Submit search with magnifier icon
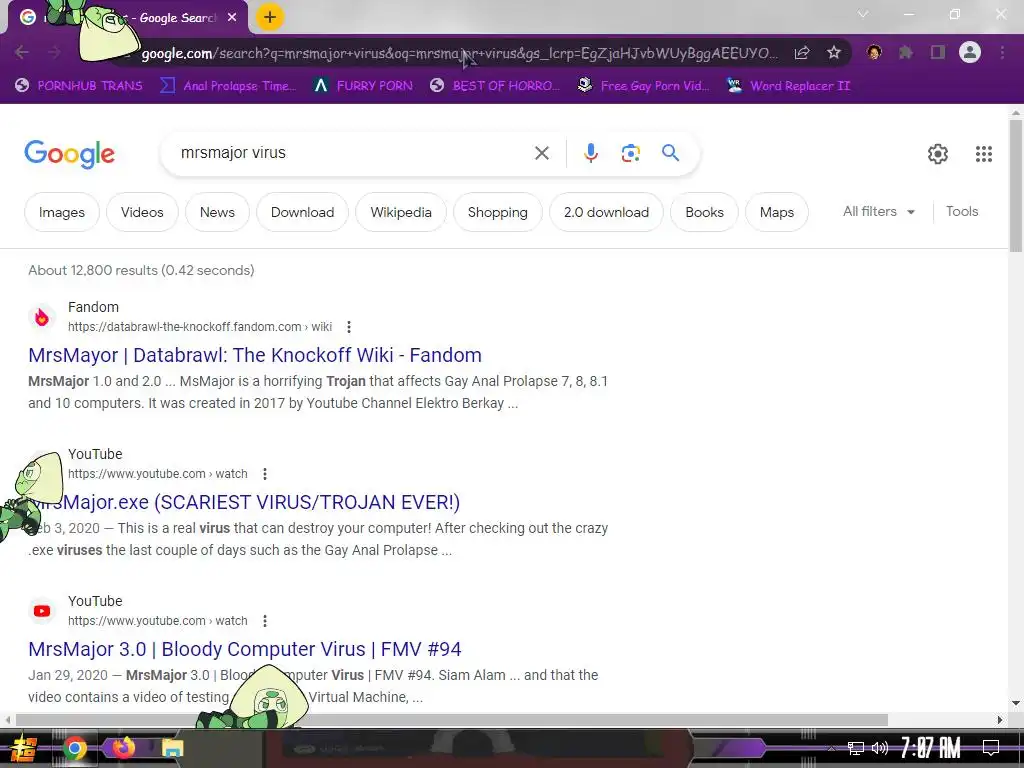The image size is (1024, 768). 670,153
